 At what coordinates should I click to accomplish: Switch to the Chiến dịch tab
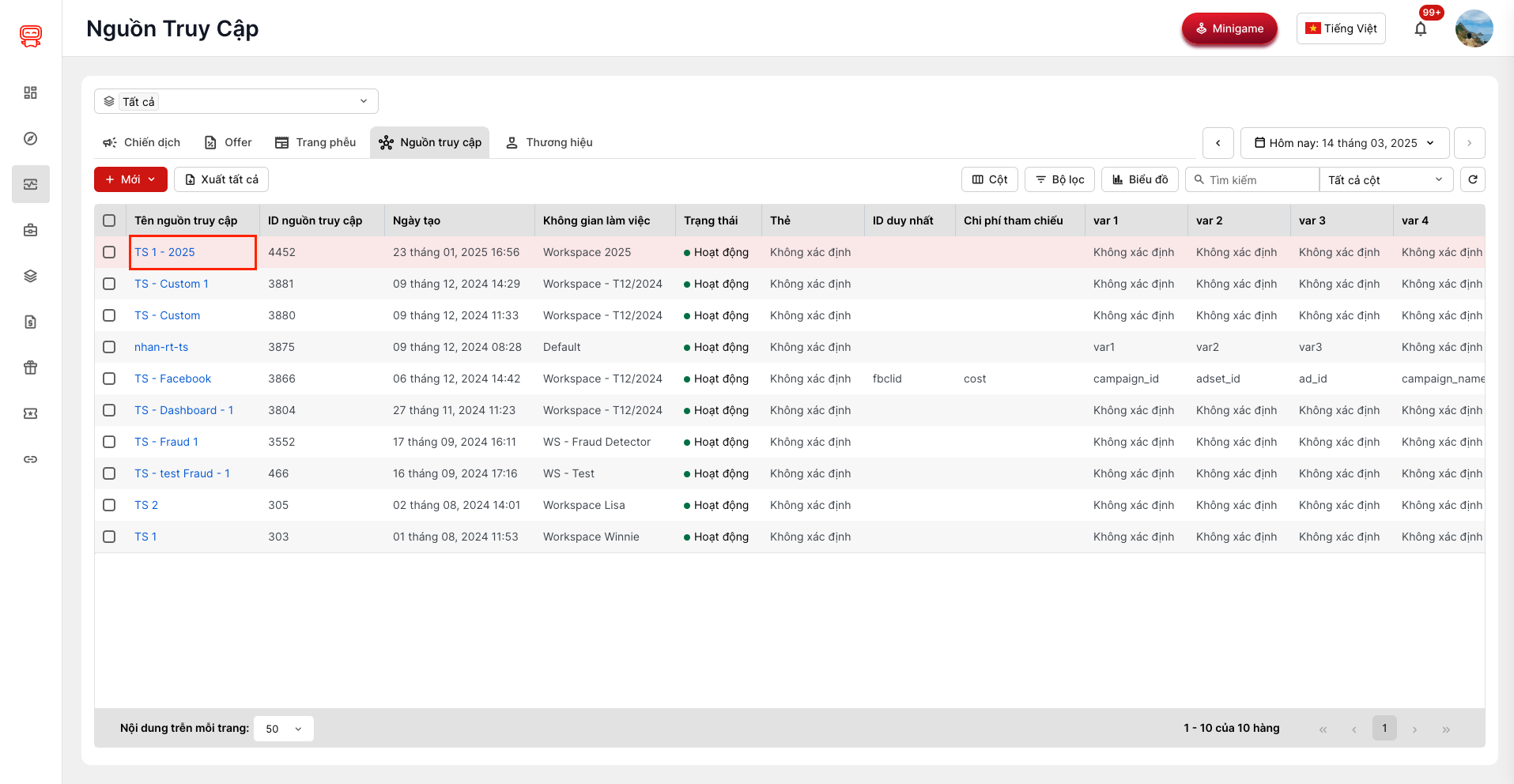pos(142,142)
